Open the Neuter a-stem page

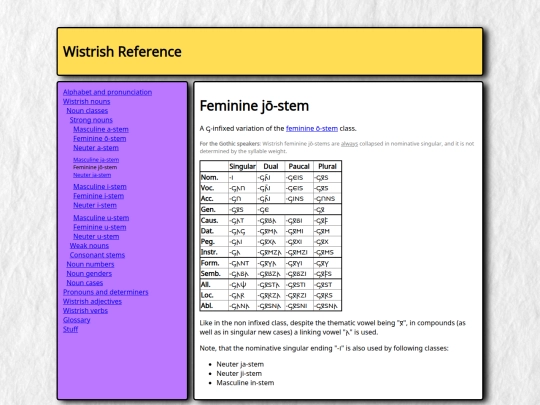96,148
